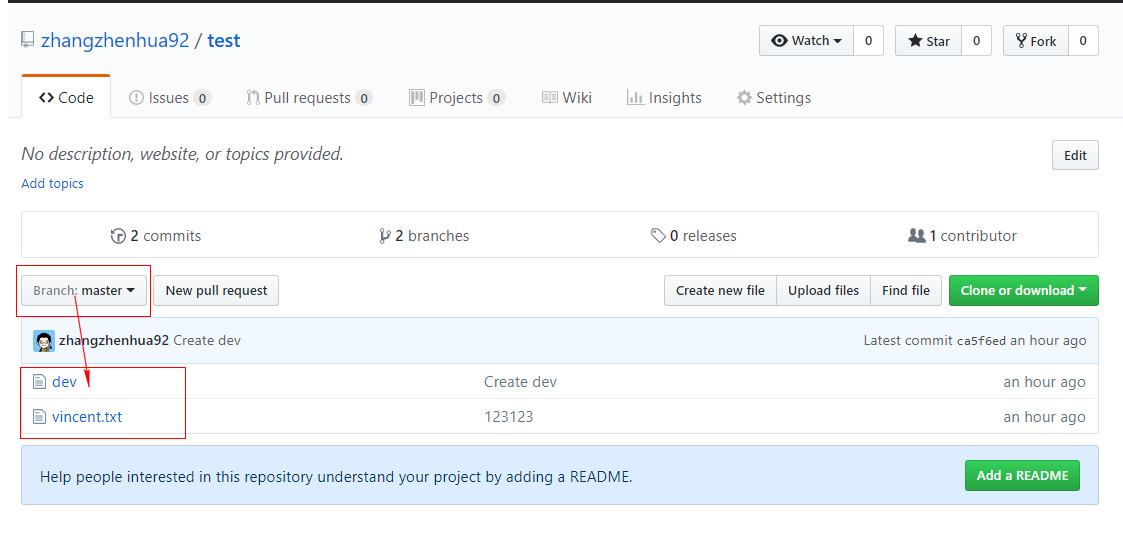Go to the Settings tab
The width and height of the screenshot is (1123, 537).
(x=774, y=98)
